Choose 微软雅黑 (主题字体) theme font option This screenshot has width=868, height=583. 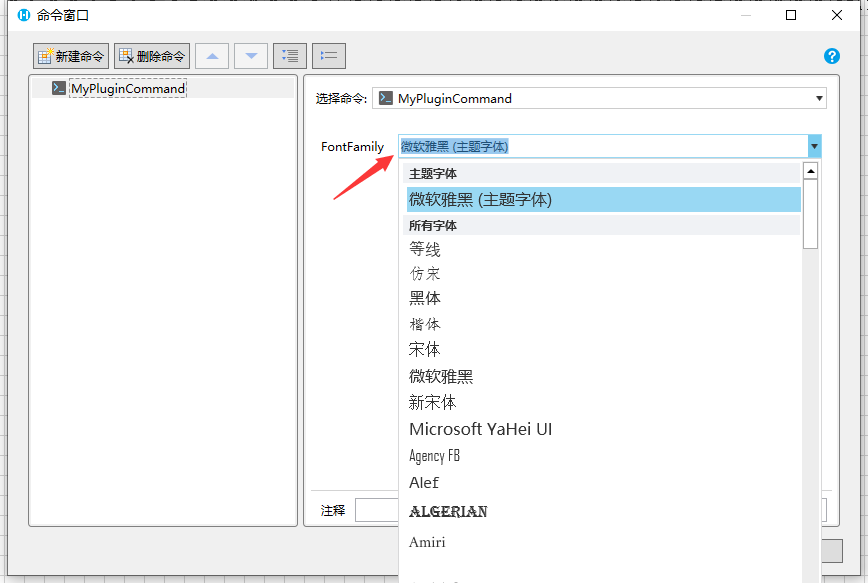coord(604,200)
